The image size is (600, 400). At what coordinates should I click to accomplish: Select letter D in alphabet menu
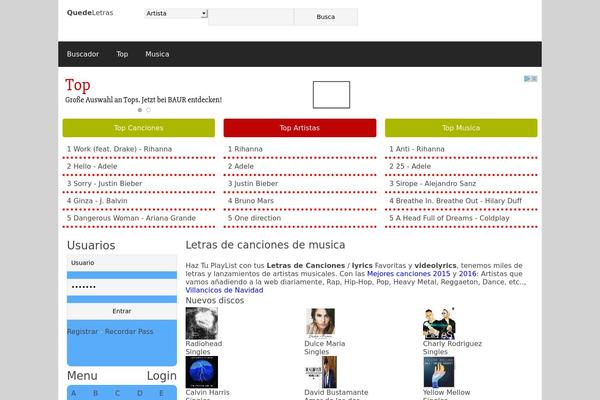[x=140, y=393]
